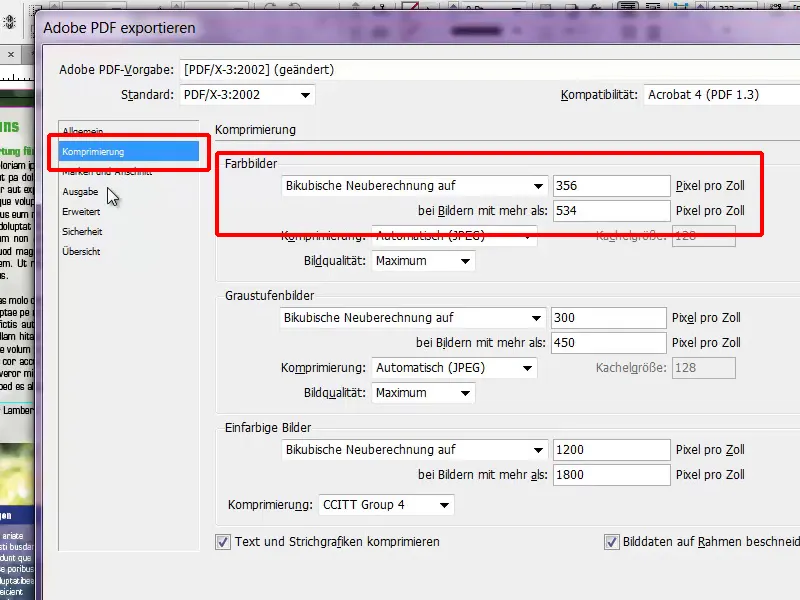The image size is (800, 600).
Task: Open the Adobe PDF-Vorgabe preset dropdown
Action: click(x=490, y=69)
